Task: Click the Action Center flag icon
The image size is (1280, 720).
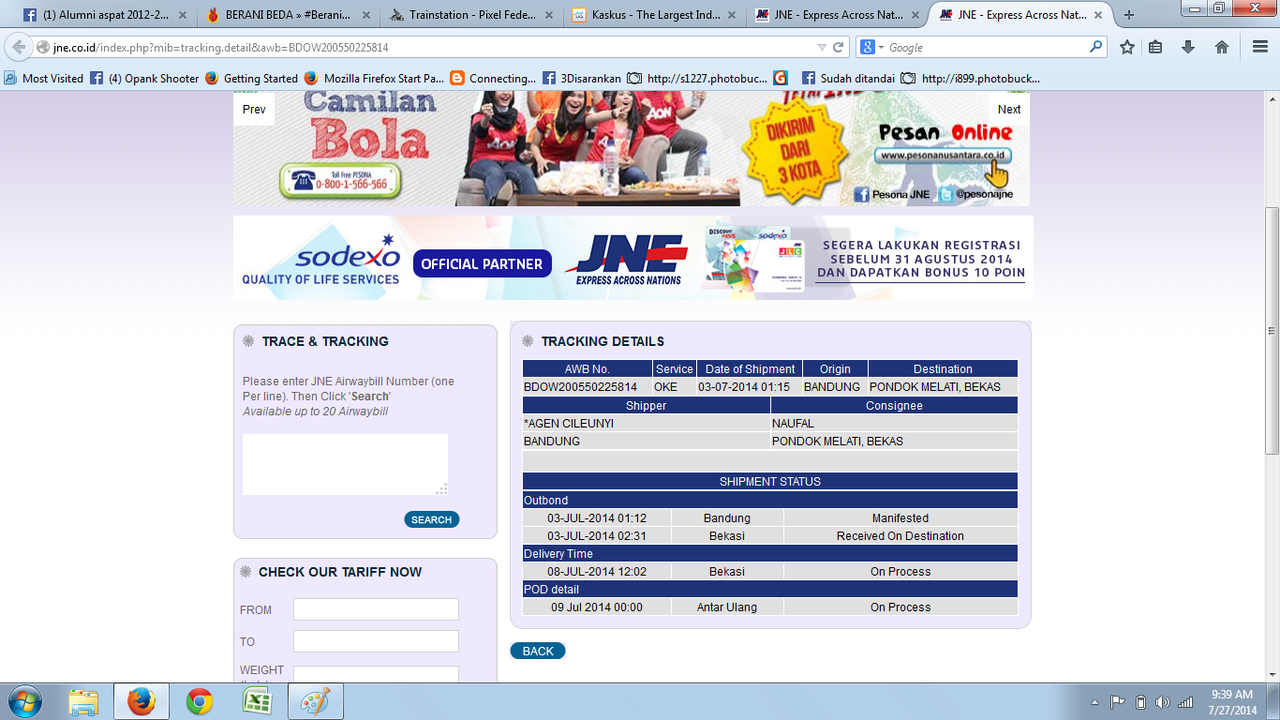Action: tap(1118, 702)
